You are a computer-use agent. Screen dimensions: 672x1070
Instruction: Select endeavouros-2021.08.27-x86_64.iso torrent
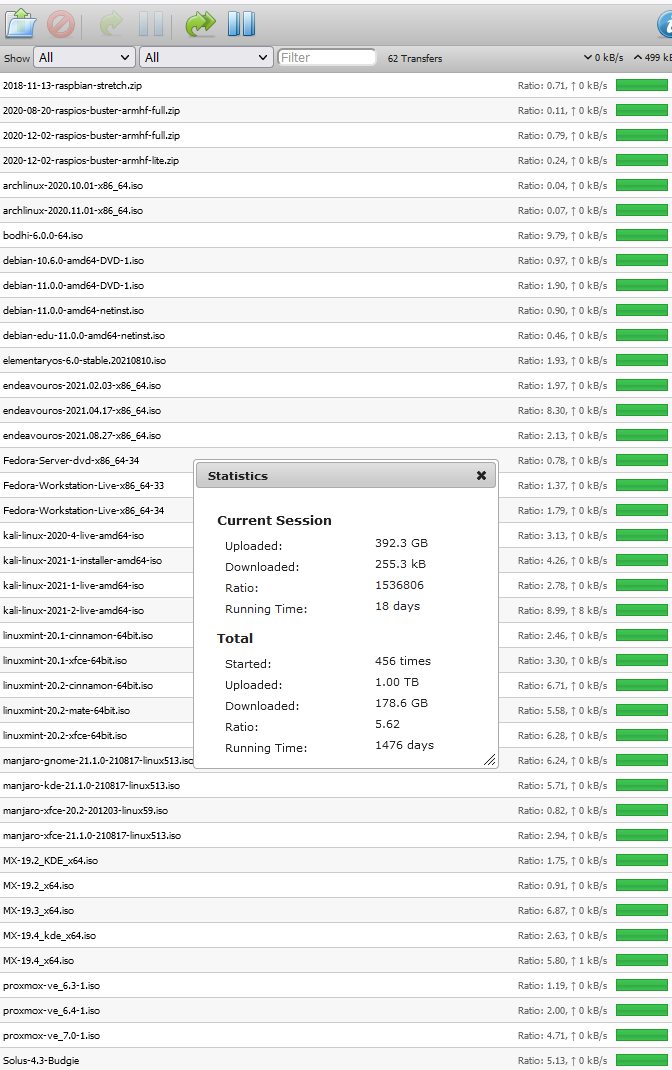pyautogui.click(x=336, y=435)
